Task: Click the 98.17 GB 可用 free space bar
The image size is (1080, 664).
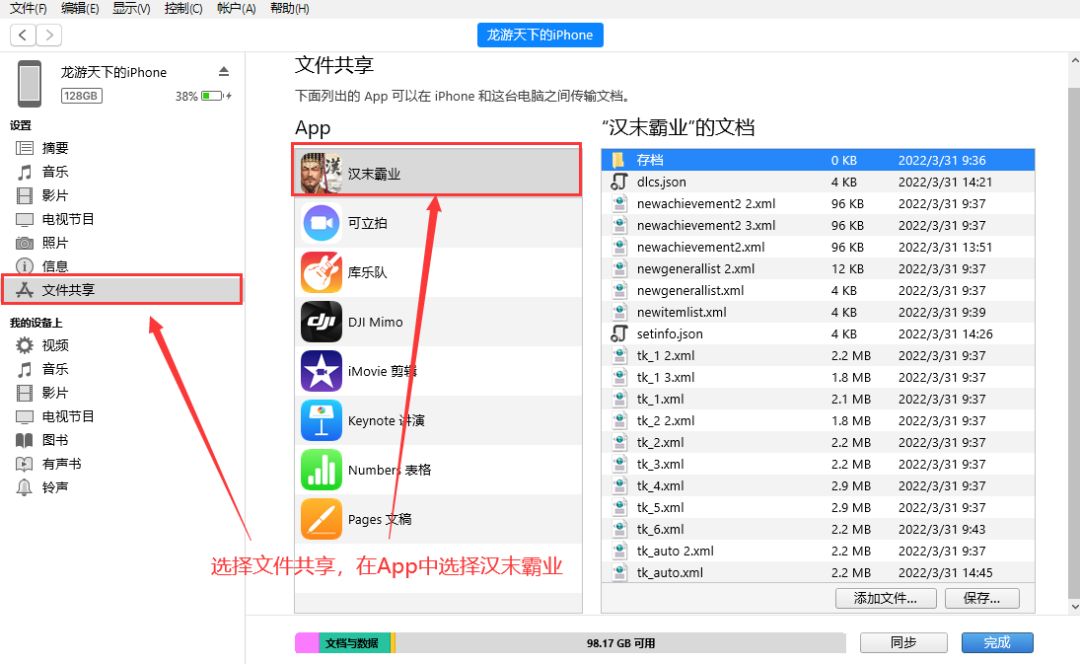Action: (621, 643)
